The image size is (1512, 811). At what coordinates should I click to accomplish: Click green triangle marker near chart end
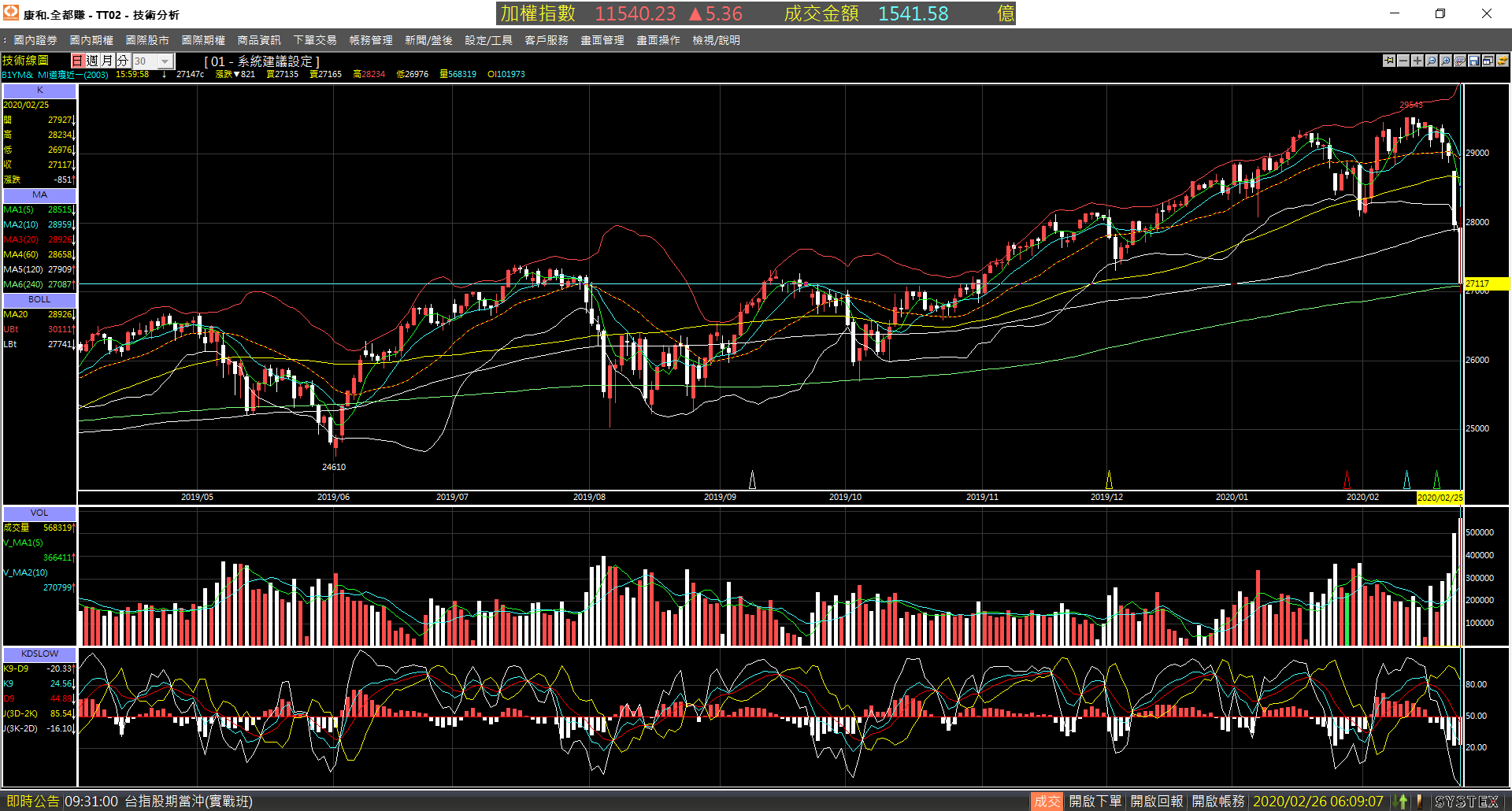coord(1436,480)
